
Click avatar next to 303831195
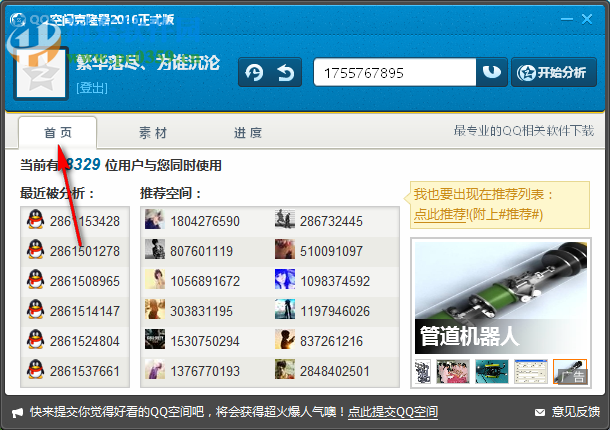tap(155, 309)
